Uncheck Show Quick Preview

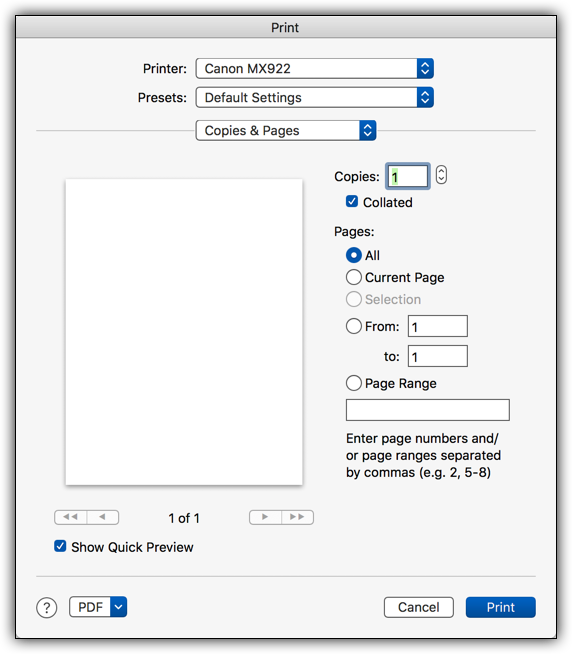click(x=60, y=546)
